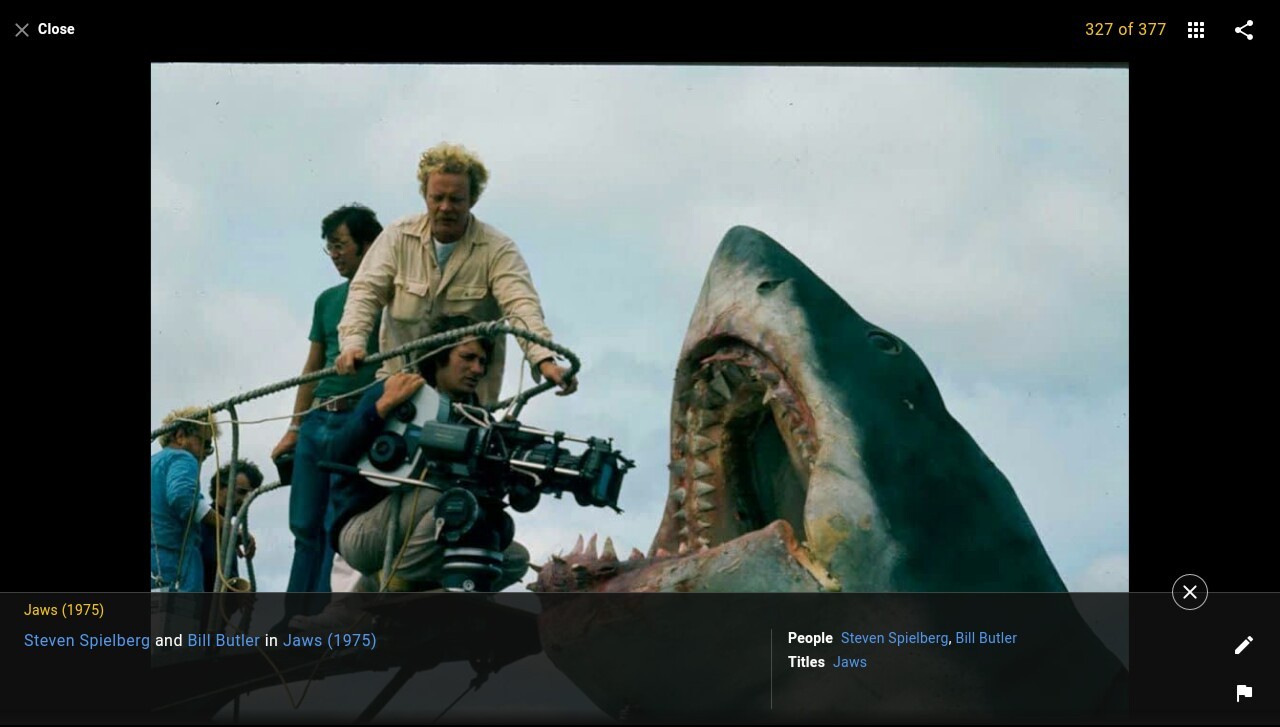Close the photo viewer
1280x727 pixels.
[x=45, y=30]
